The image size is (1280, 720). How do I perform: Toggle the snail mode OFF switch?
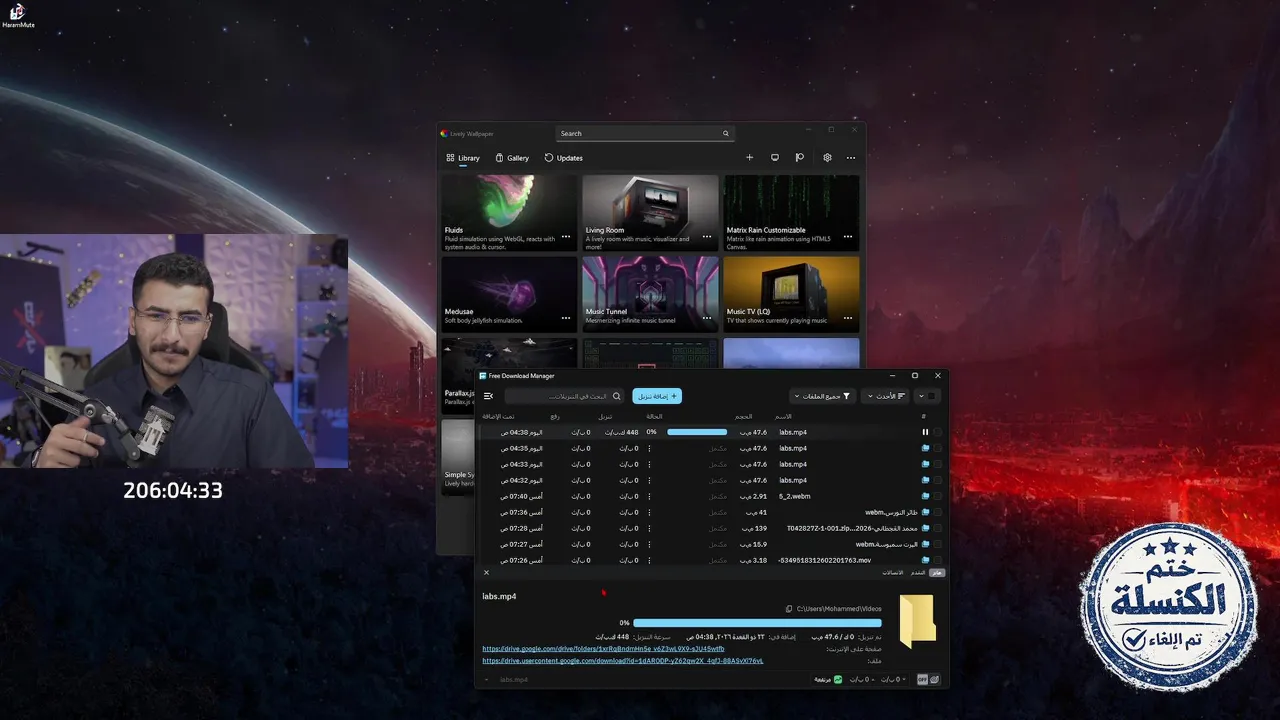pos(929,679)
